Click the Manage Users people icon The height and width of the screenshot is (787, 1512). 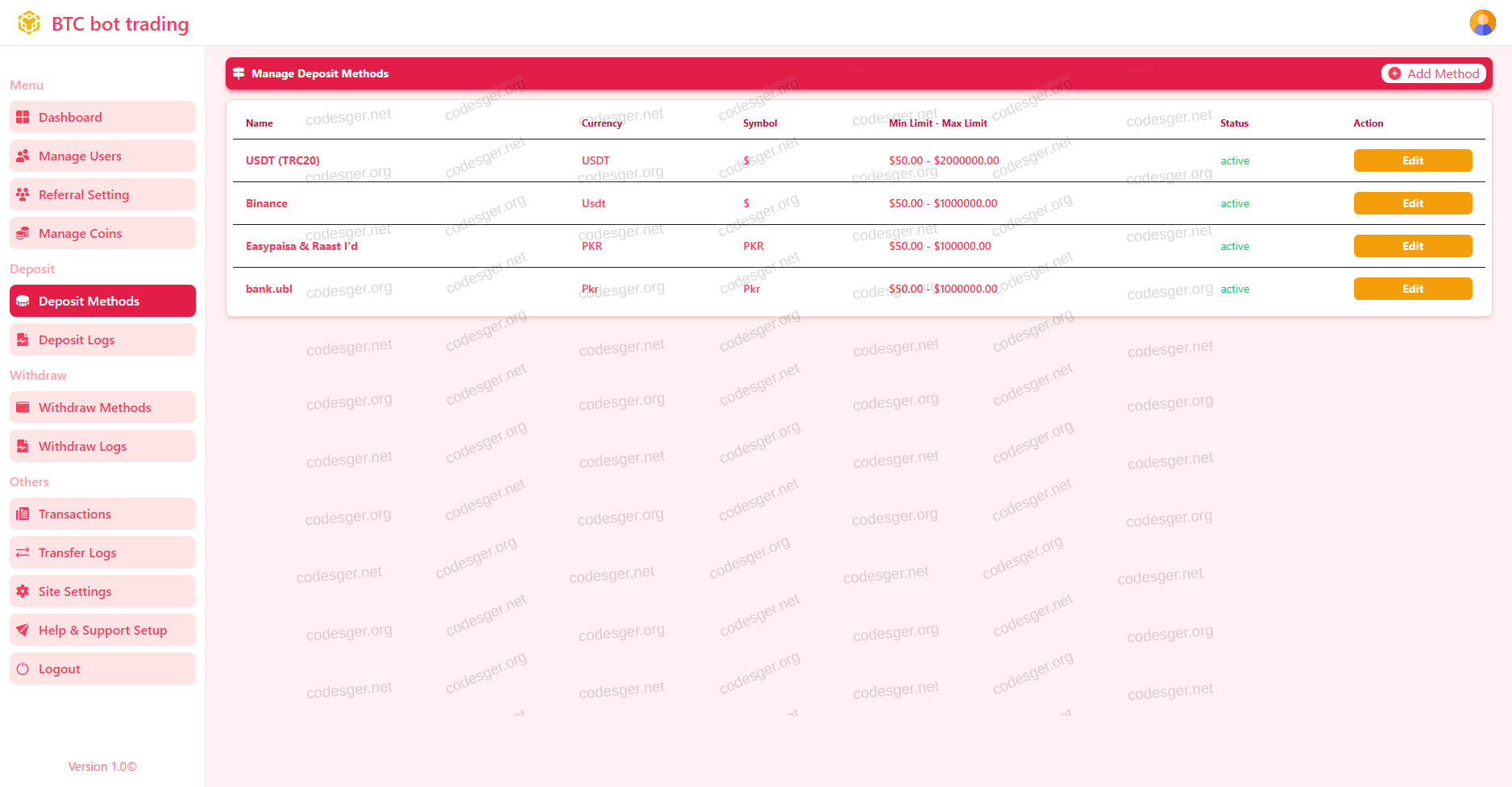(23, 156)
